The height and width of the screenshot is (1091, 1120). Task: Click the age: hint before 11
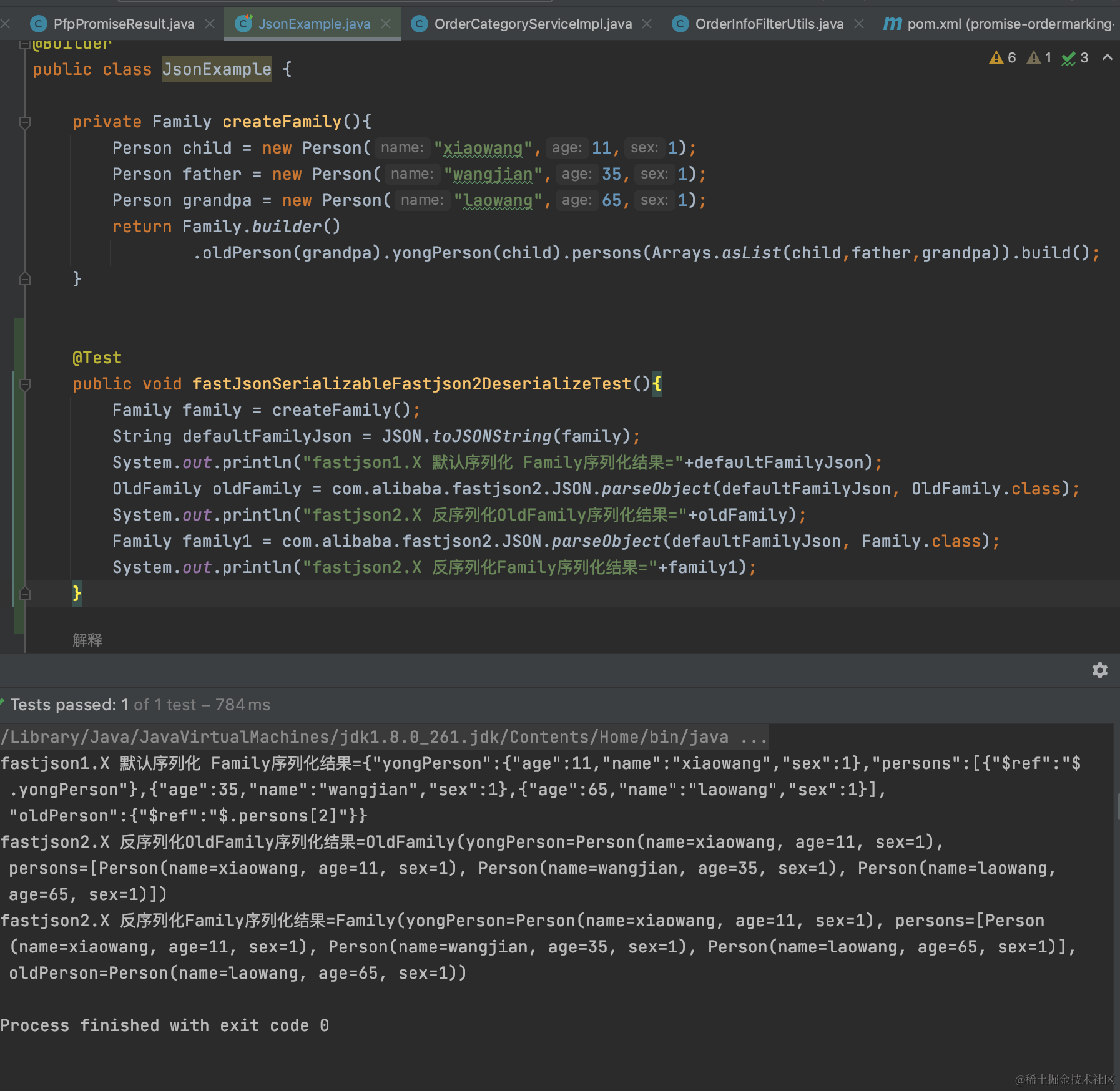(x=567, y=148)
